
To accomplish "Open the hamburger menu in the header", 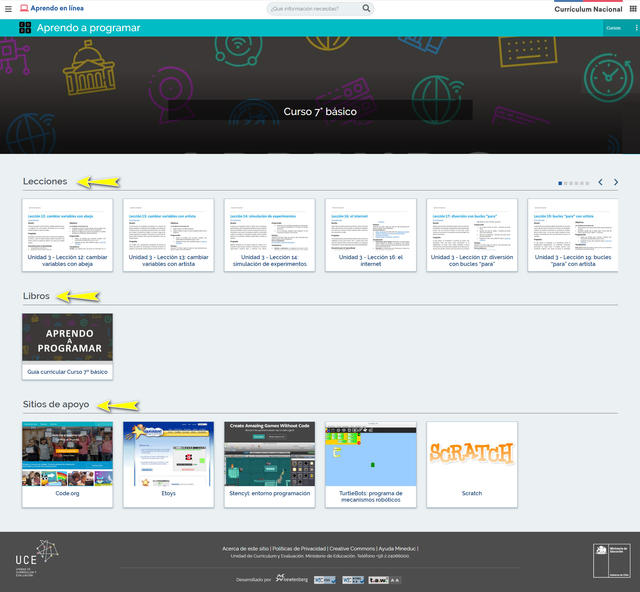I will pos(9,8).
